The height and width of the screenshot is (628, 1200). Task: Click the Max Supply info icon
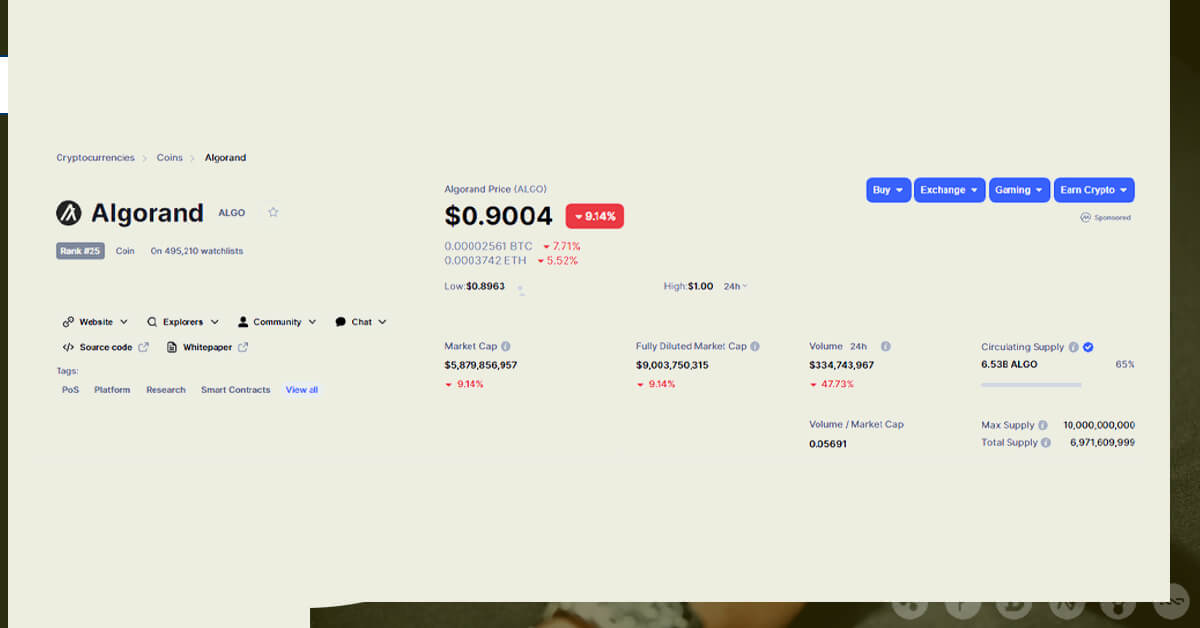click(1043, 425)
